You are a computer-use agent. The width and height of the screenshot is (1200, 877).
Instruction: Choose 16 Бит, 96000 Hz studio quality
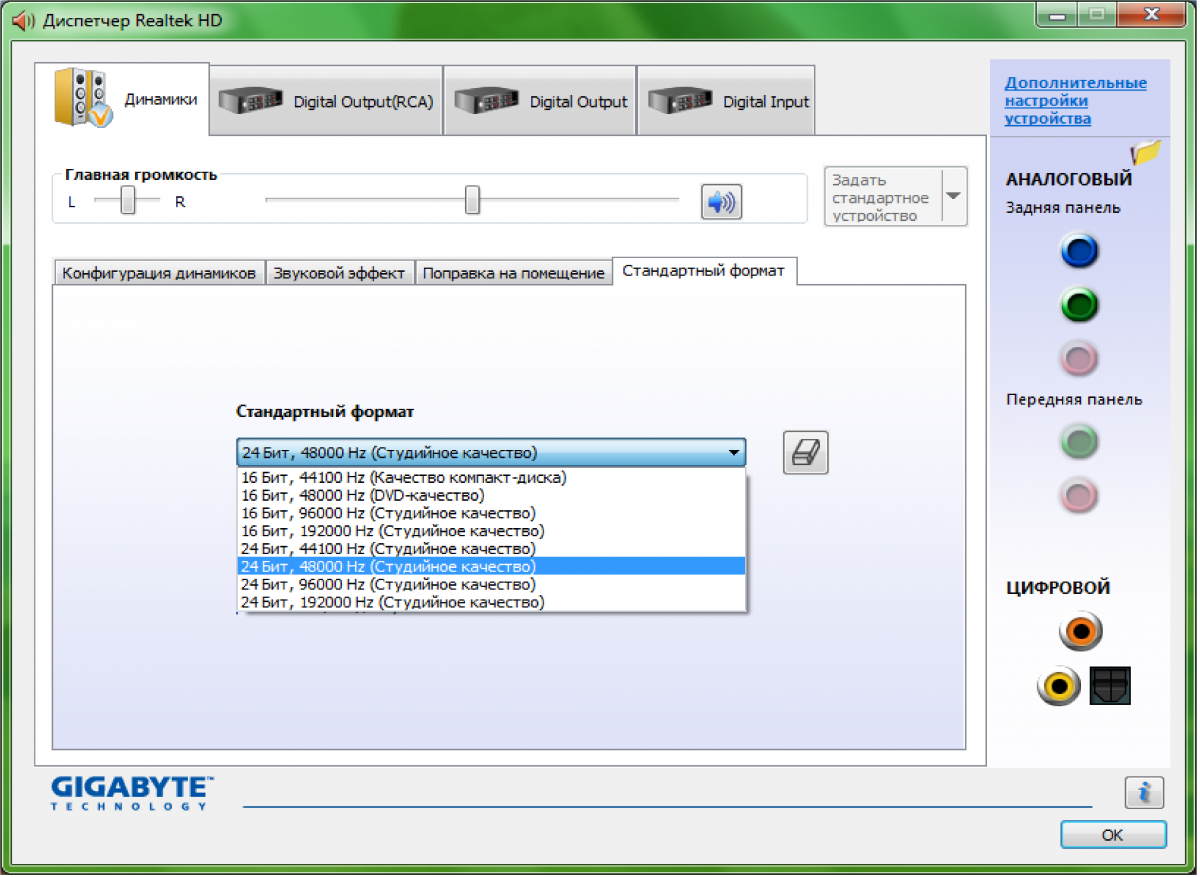[491, 513]
